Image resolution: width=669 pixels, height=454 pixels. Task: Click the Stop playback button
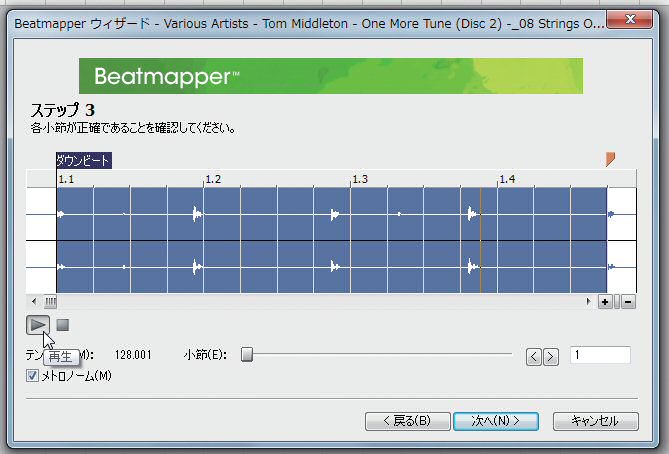(63, 325)
